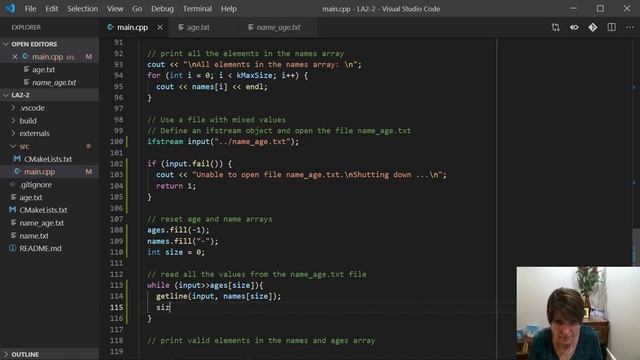Minimize the VS Code window
Image resolution: width=640 pixels, height=360 pixels.
573,9
